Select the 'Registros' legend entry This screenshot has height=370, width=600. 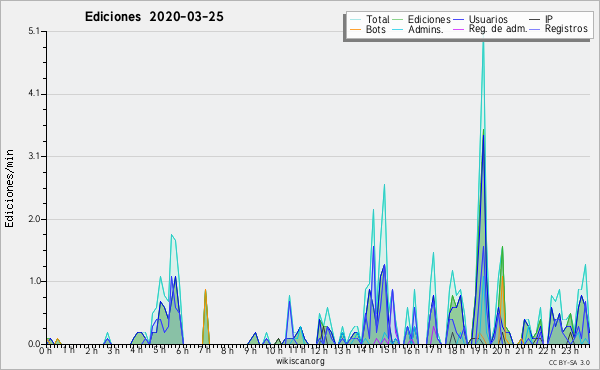click(x=566, y=29)
